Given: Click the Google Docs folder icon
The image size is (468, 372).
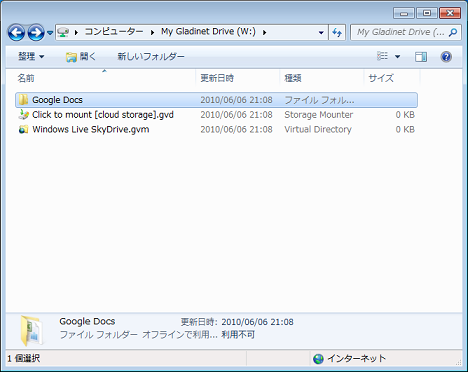Looking at the screenshot, I should coord(23,100).
